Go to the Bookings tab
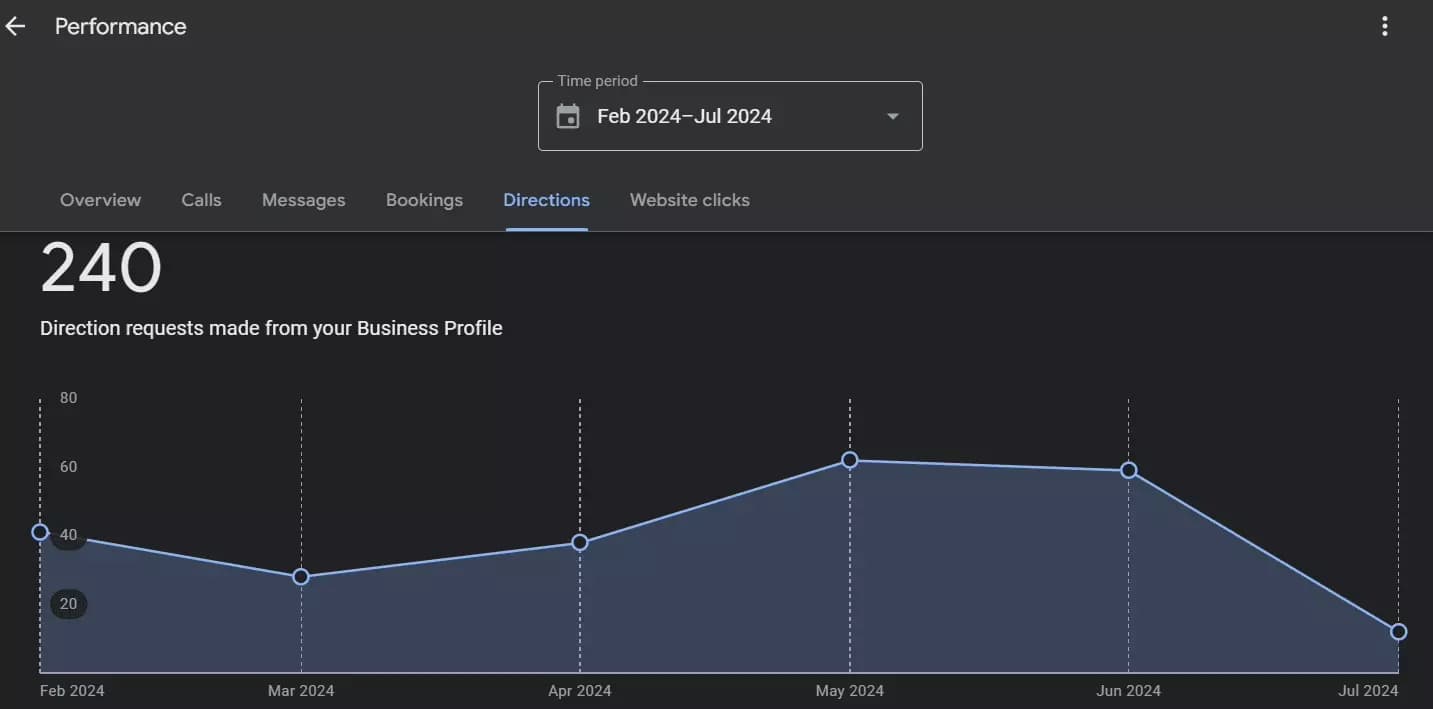The height and width of the screenshot is (709, 1433). 424,200
